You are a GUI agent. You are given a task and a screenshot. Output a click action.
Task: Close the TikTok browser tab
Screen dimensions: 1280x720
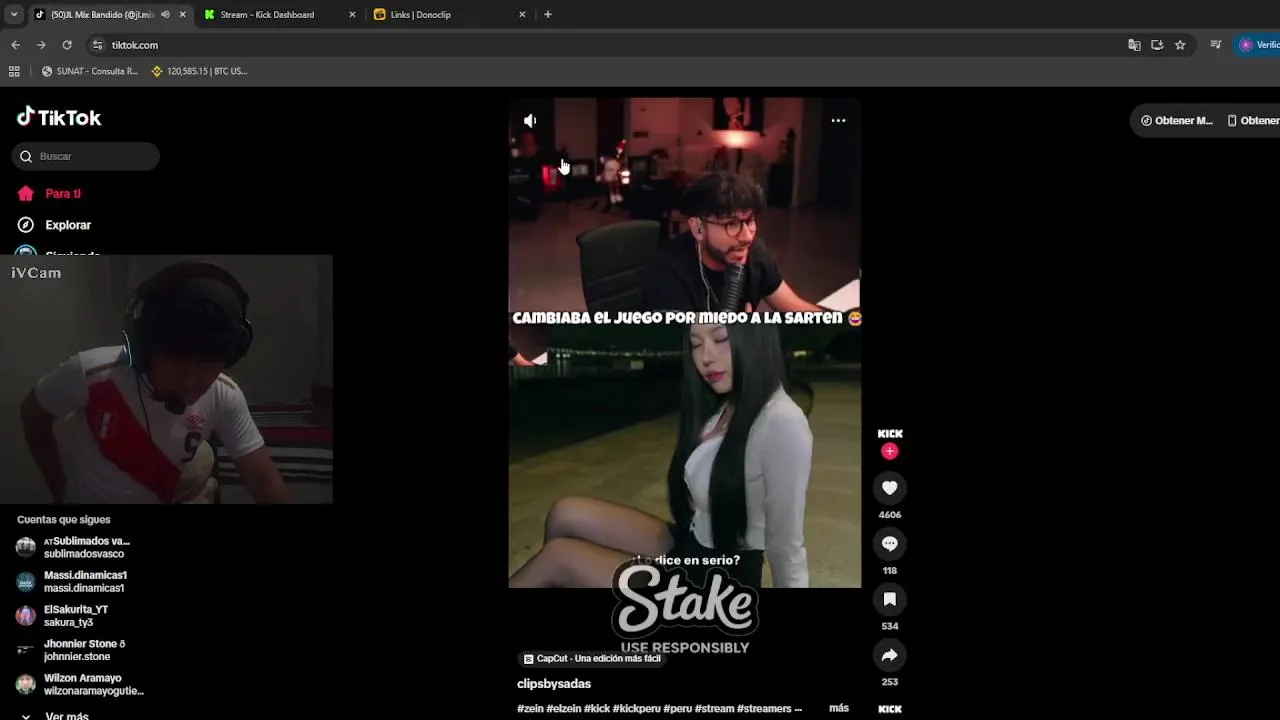click(182, 15)
